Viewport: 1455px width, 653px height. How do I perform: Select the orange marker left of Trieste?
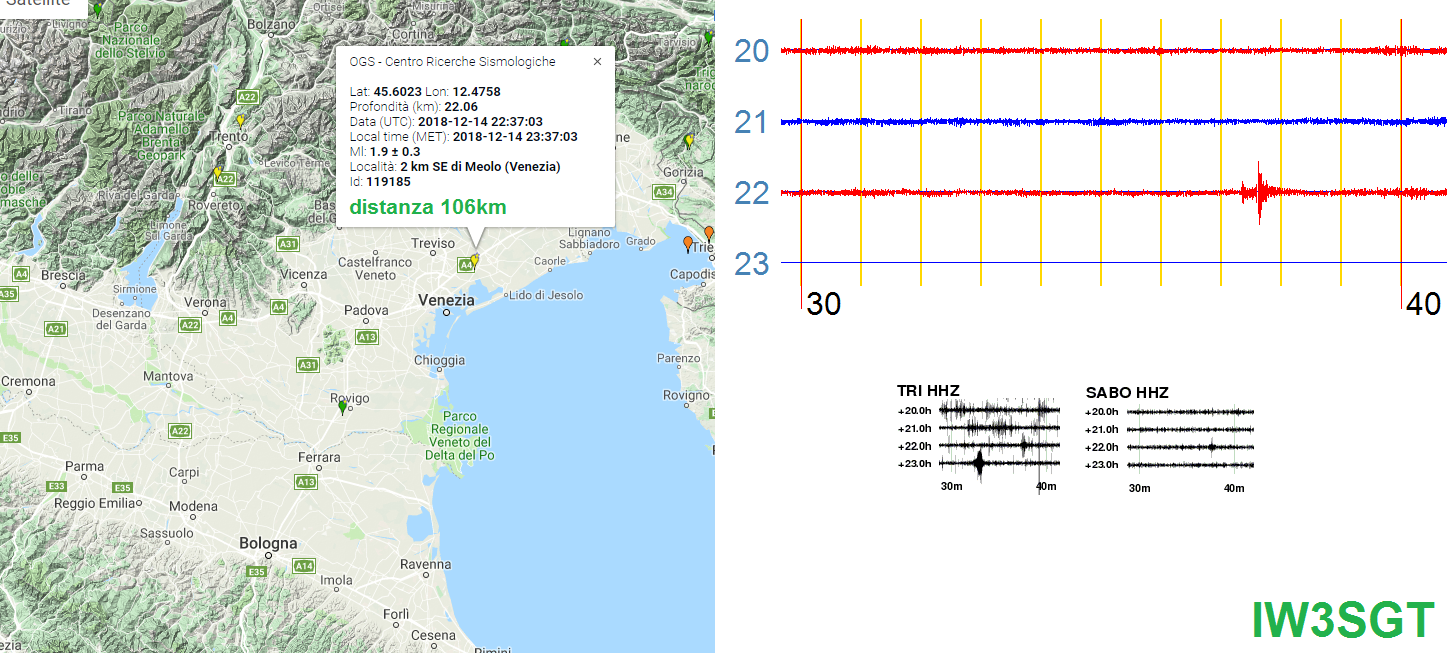(x=688, y=243)
